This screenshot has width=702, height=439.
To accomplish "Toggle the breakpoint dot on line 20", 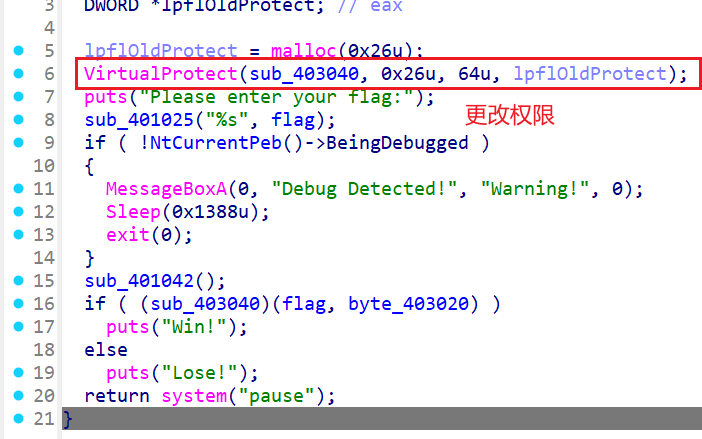I will point(18,395).
